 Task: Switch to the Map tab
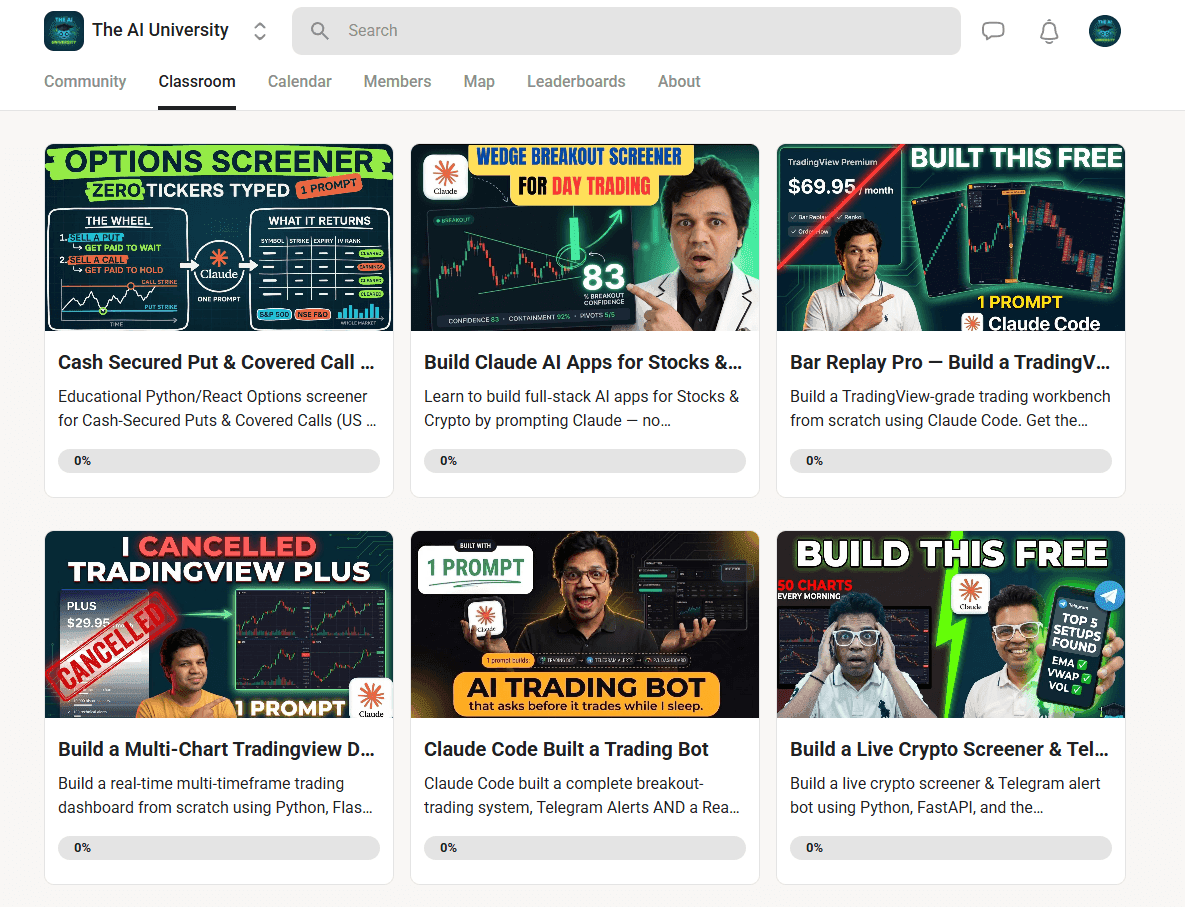(x=479, y=82)
